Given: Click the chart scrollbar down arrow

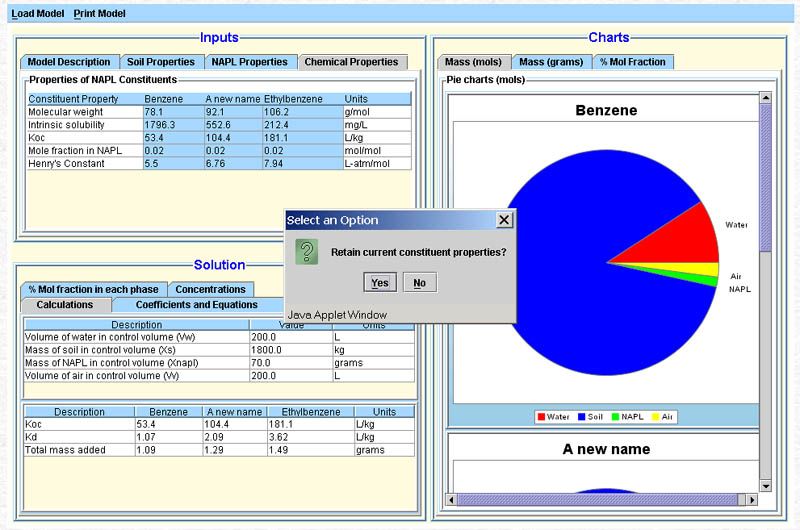Looking at the screenshot, I should point(766,486).
